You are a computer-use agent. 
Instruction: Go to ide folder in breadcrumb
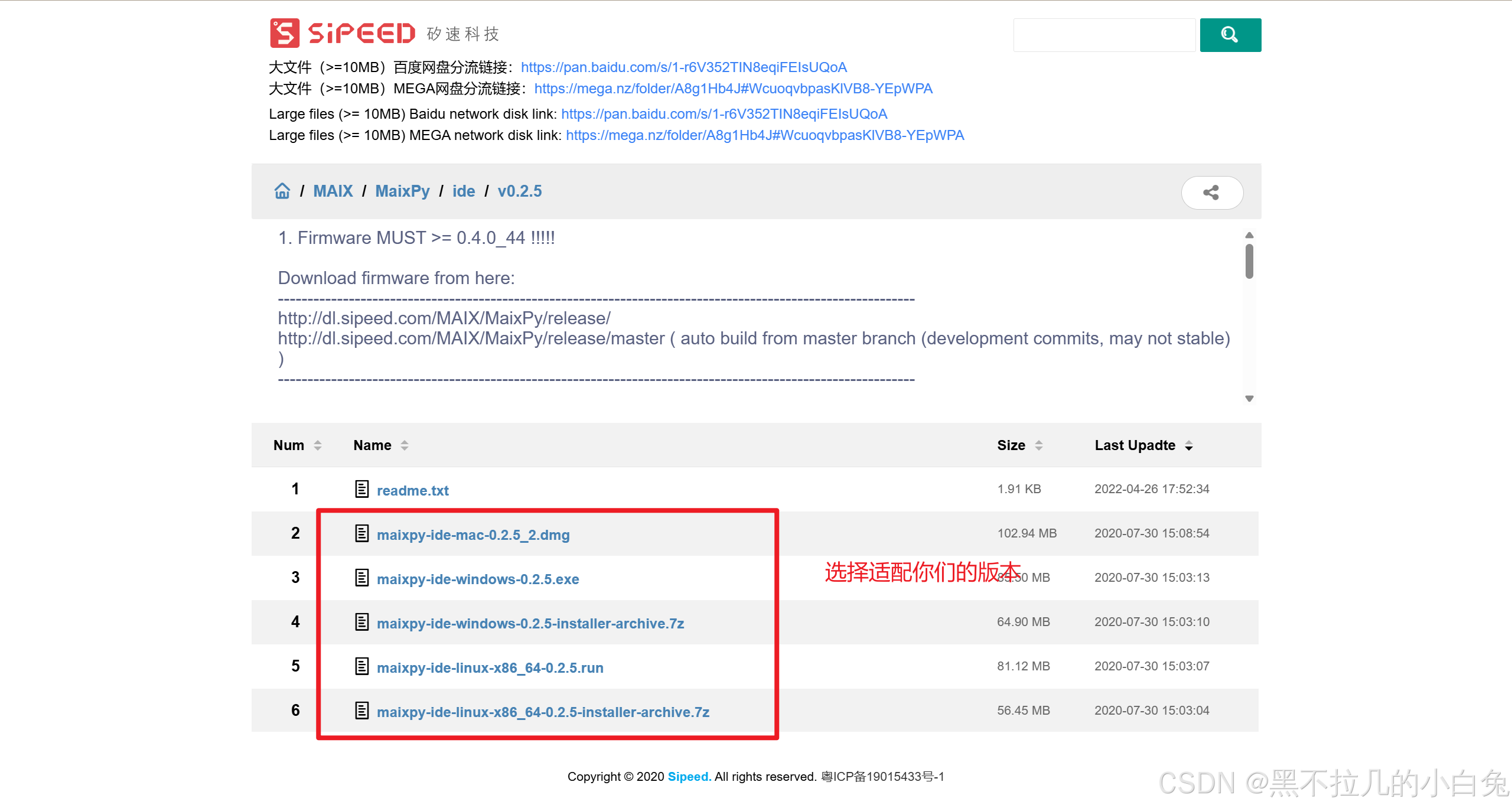464,191
